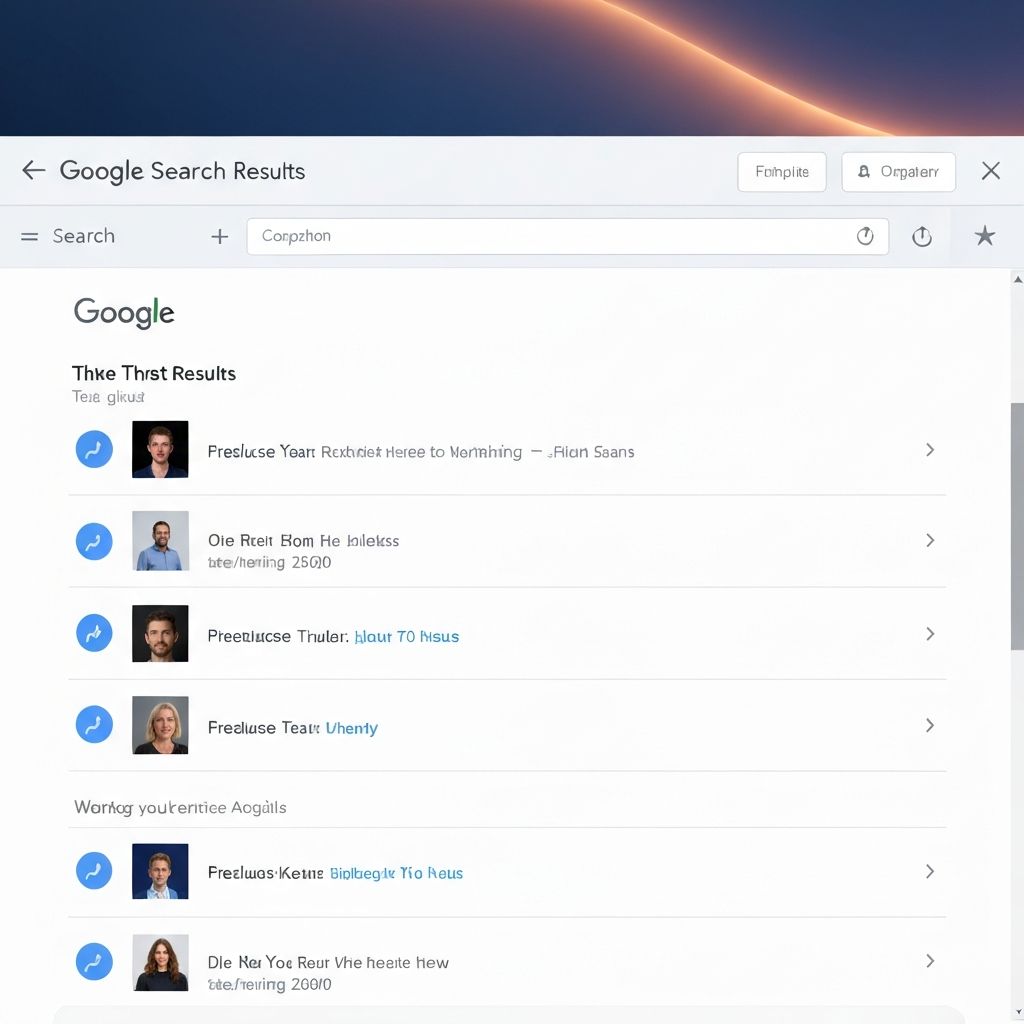The width and height of the screenshot is (1024, 1024).
Task: Click the Google logo
Action: (x=124, y=312)
